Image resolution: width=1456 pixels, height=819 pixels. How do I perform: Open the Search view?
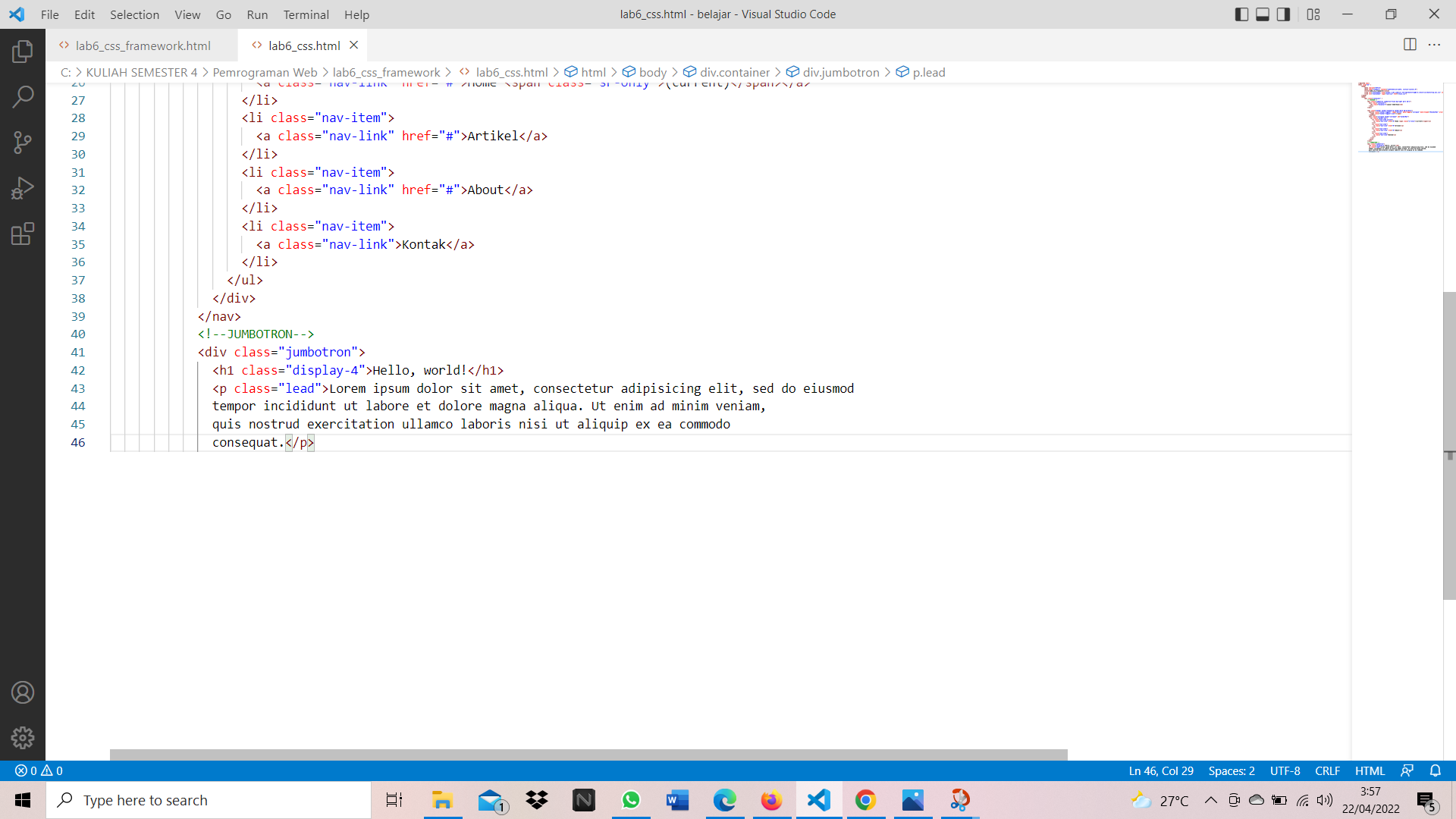click(22, 97)
